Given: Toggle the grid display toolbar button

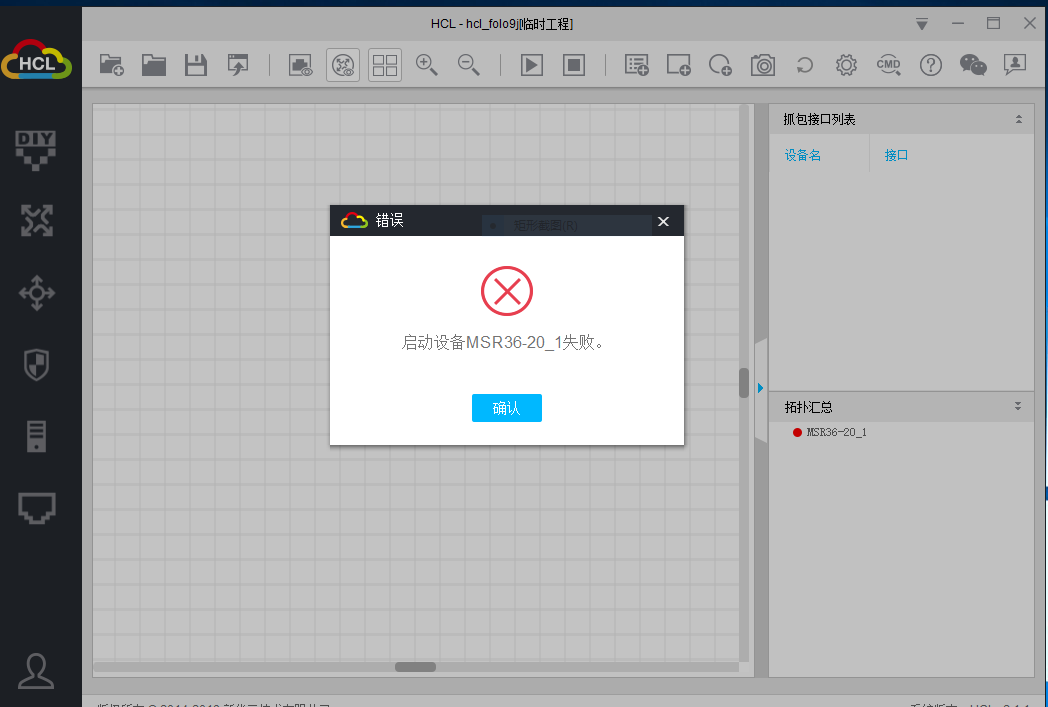Looking at the screenshot, I should pyautogui.click(x=385, y=65).
